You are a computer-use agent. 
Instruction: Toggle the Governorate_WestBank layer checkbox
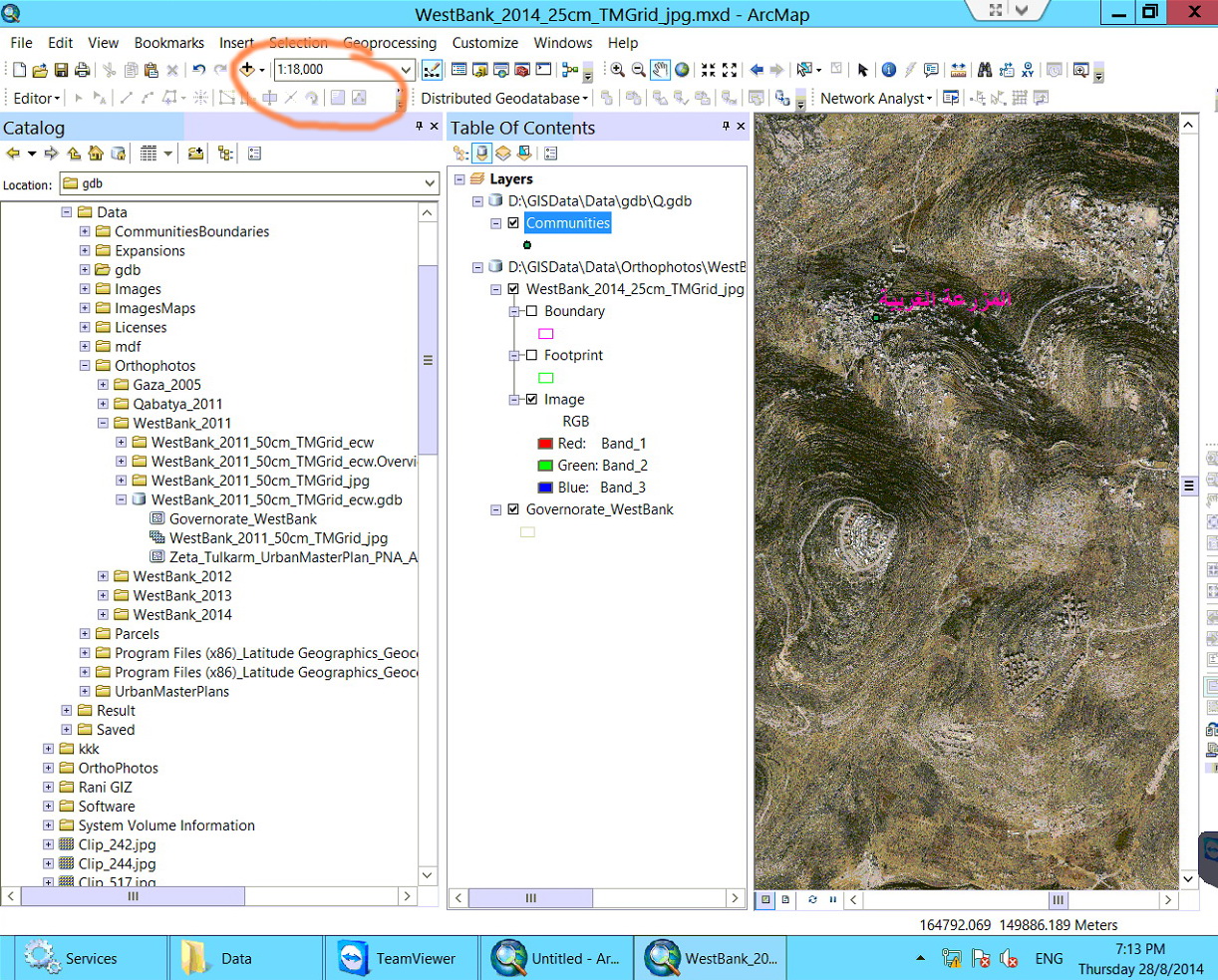coord(513,509)
